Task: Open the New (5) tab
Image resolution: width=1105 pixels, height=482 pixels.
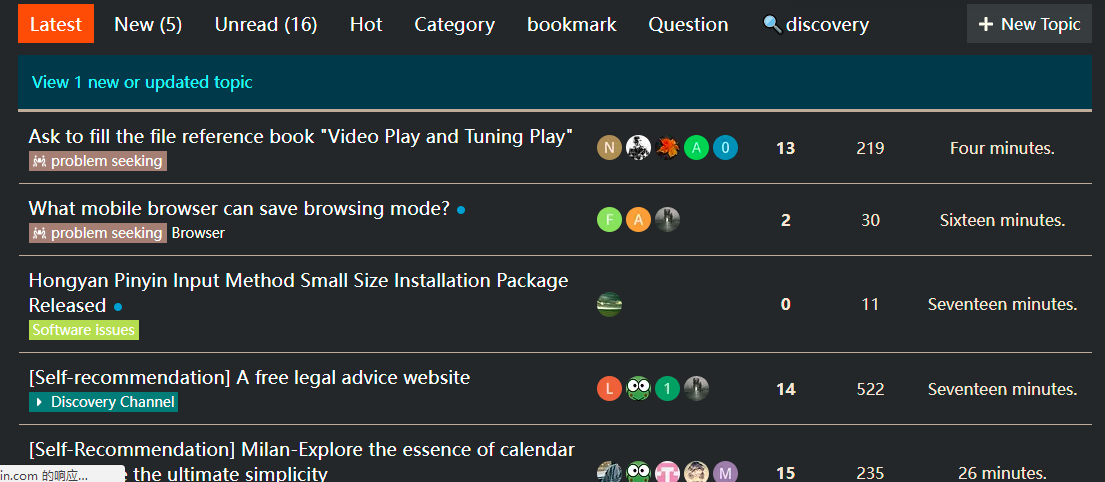Action: (148, 24)
